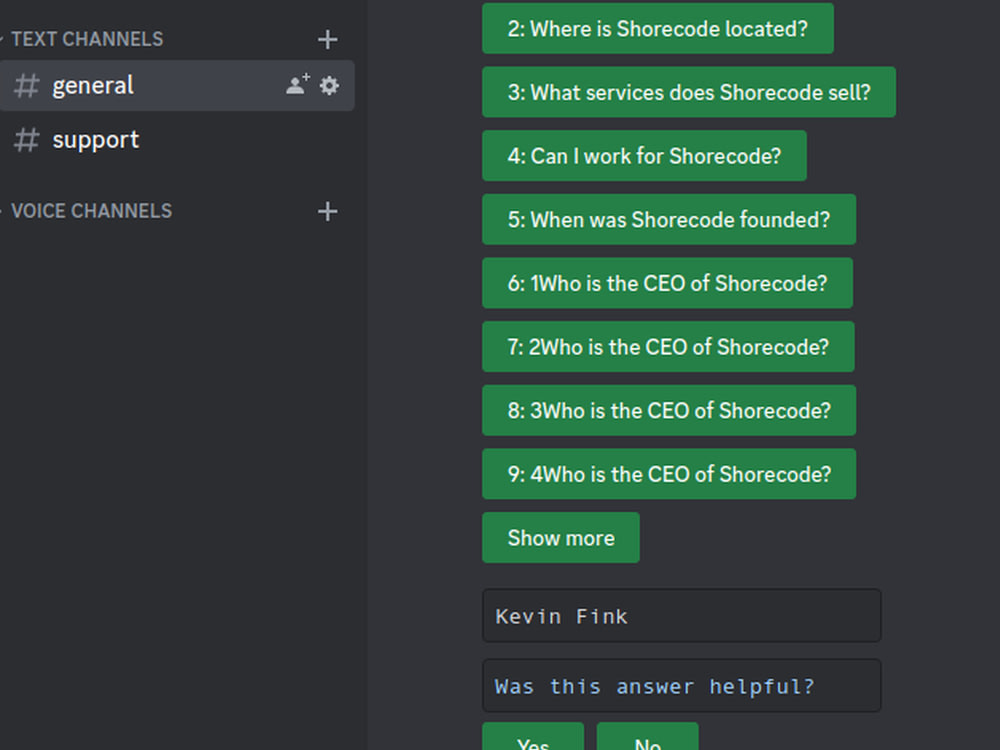Select the question 'Where is Shorecode located?'
Screen dimensions: 1000x750
[657, 29]
